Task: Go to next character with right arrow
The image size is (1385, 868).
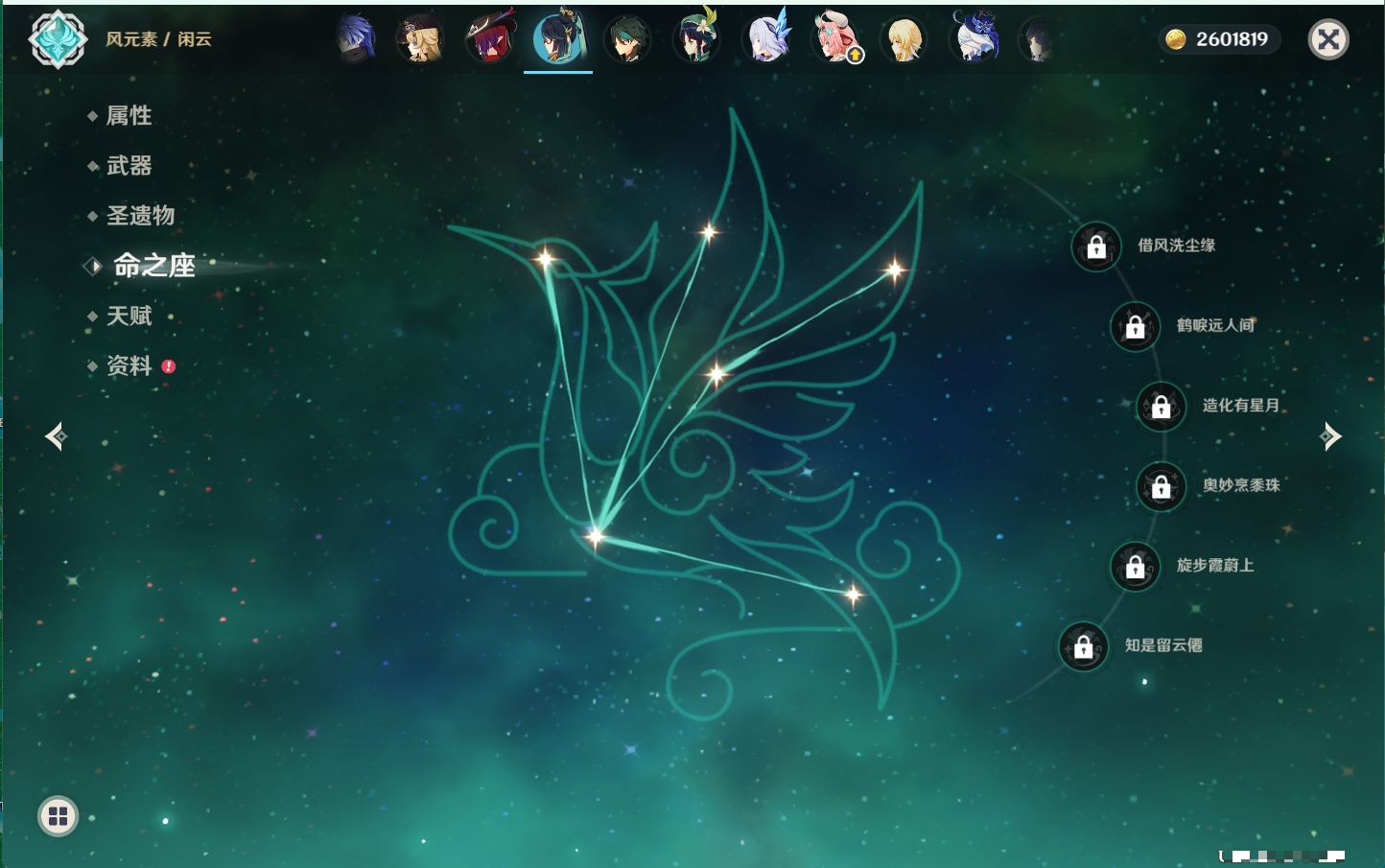Action: (1330, 436)
